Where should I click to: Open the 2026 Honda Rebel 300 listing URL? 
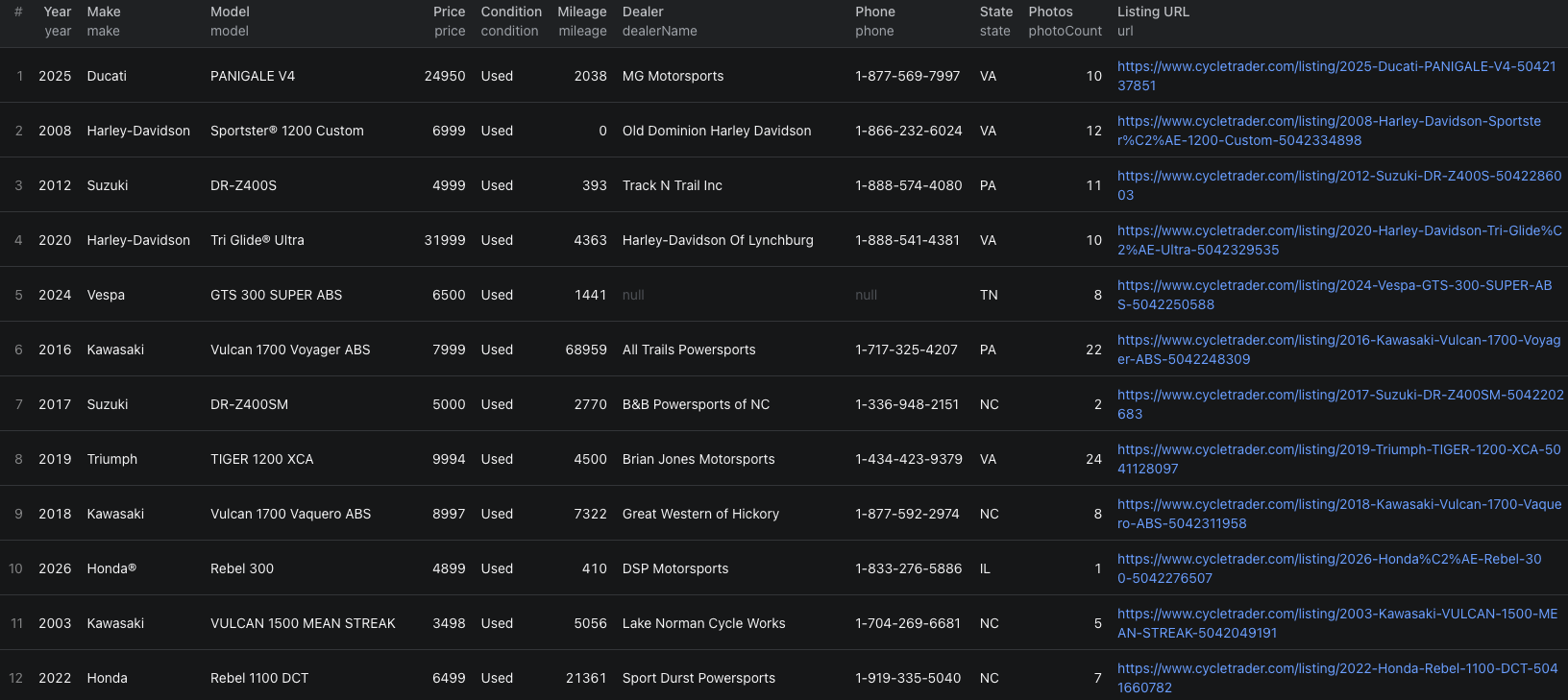1330,568
